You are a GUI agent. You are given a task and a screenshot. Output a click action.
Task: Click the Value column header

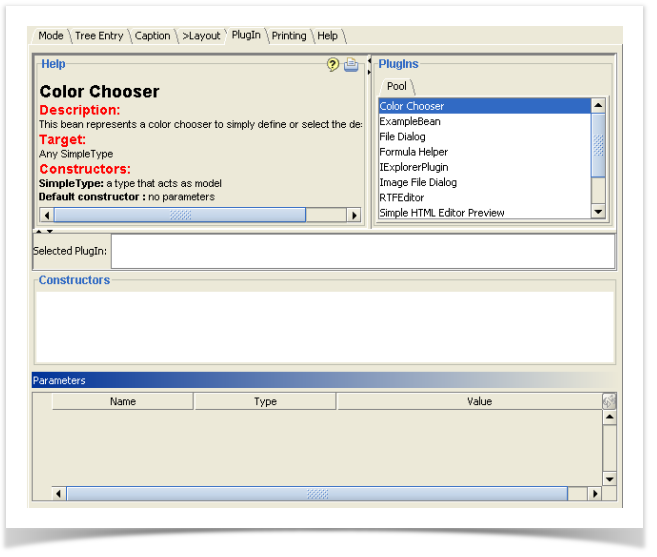[x=479, y=401]
